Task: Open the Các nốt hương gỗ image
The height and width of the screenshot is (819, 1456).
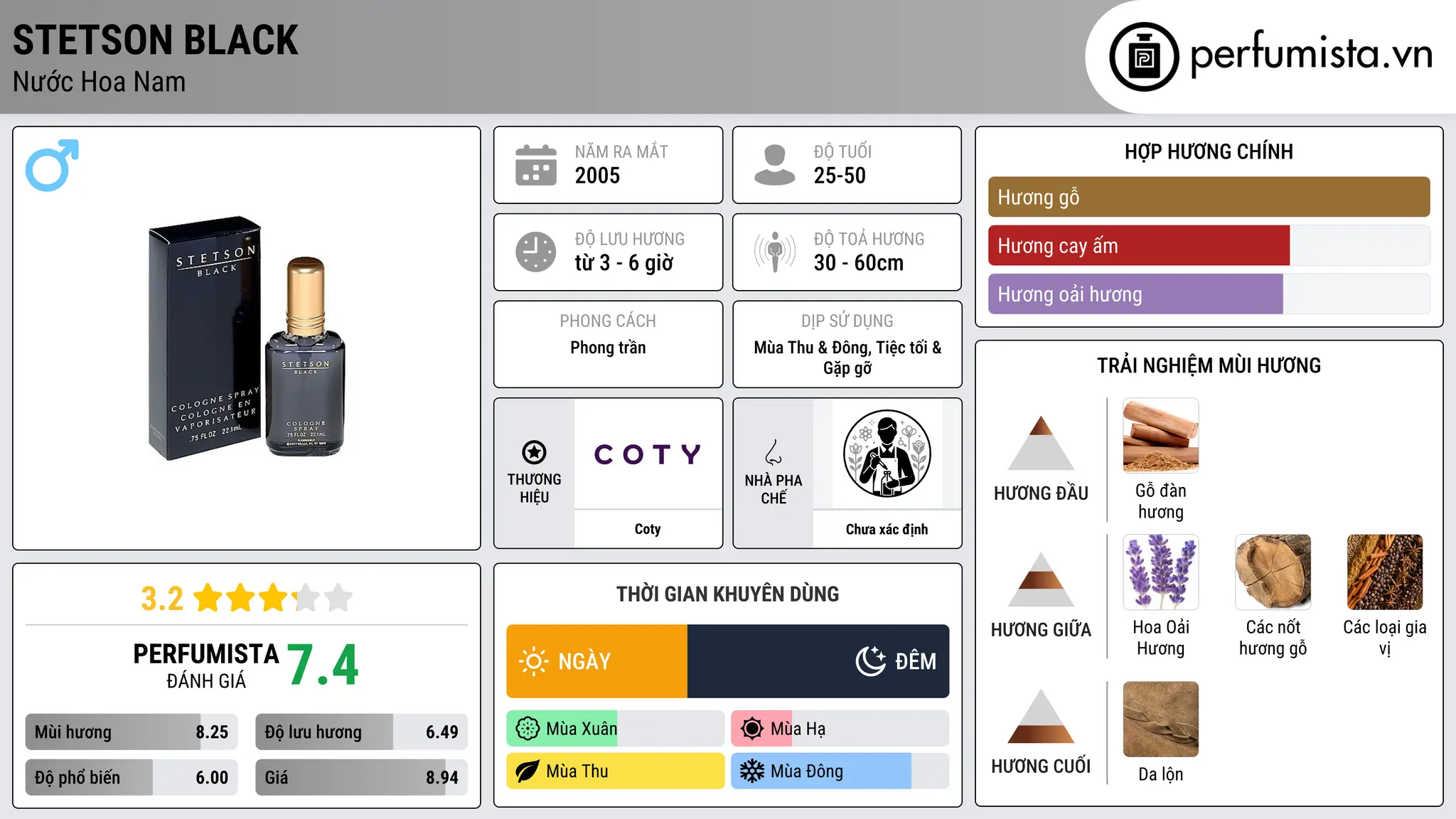Action: [x=1273, y=572]
